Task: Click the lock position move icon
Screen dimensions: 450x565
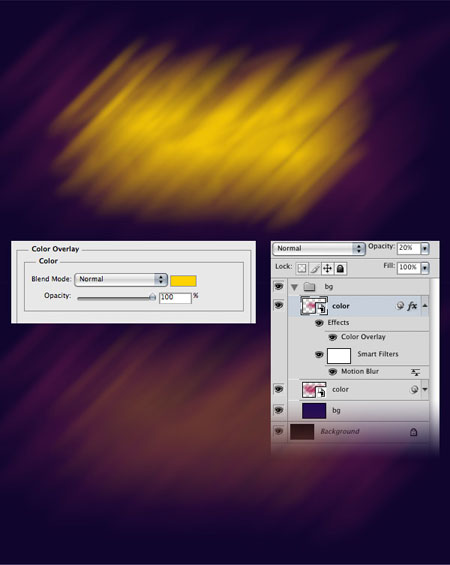Action: (x=327, y=268)
